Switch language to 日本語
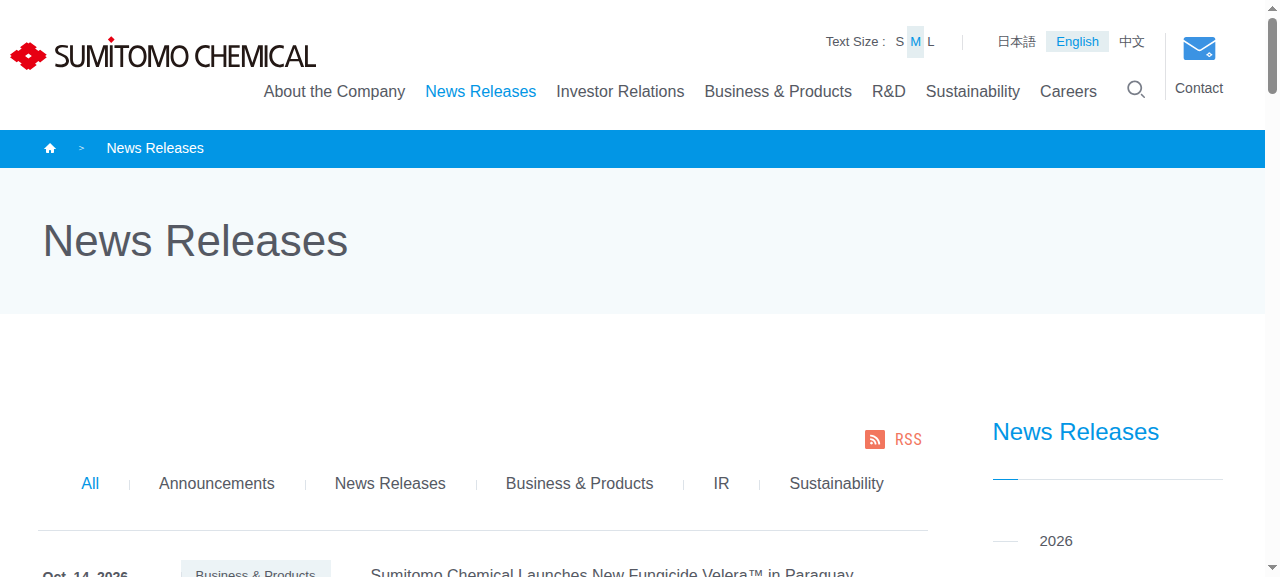Viewport: 1280px width, 577px height. 1016,42
